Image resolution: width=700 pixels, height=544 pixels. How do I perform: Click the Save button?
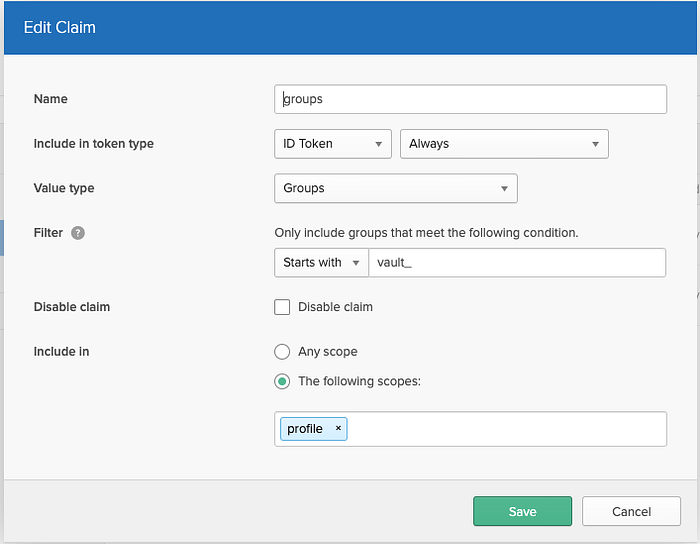[522, 511]
